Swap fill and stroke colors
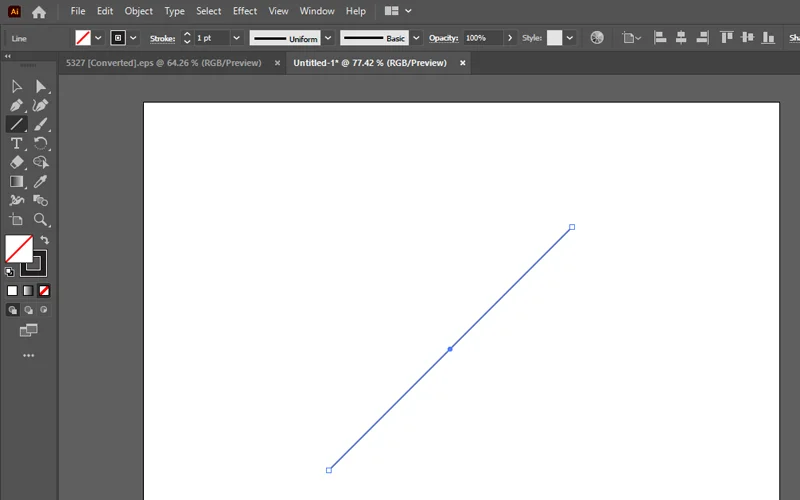 (45, 240)
